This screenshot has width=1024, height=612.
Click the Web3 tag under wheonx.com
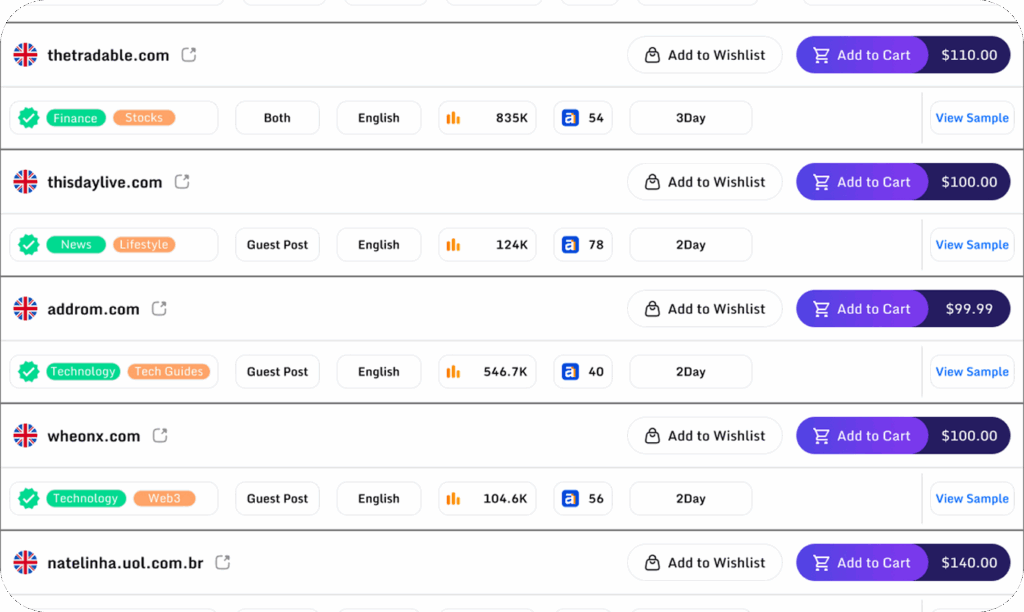(164, 499)
